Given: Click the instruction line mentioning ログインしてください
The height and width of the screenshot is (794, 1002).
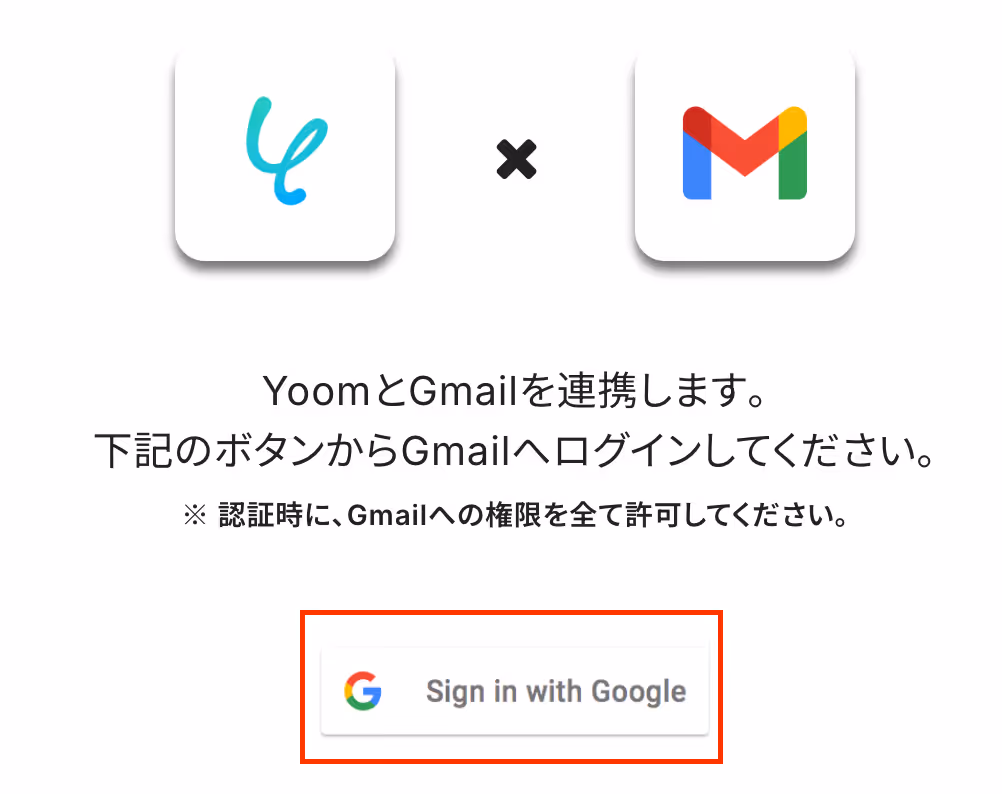Looking at the screenshot, I should point(515,450).
